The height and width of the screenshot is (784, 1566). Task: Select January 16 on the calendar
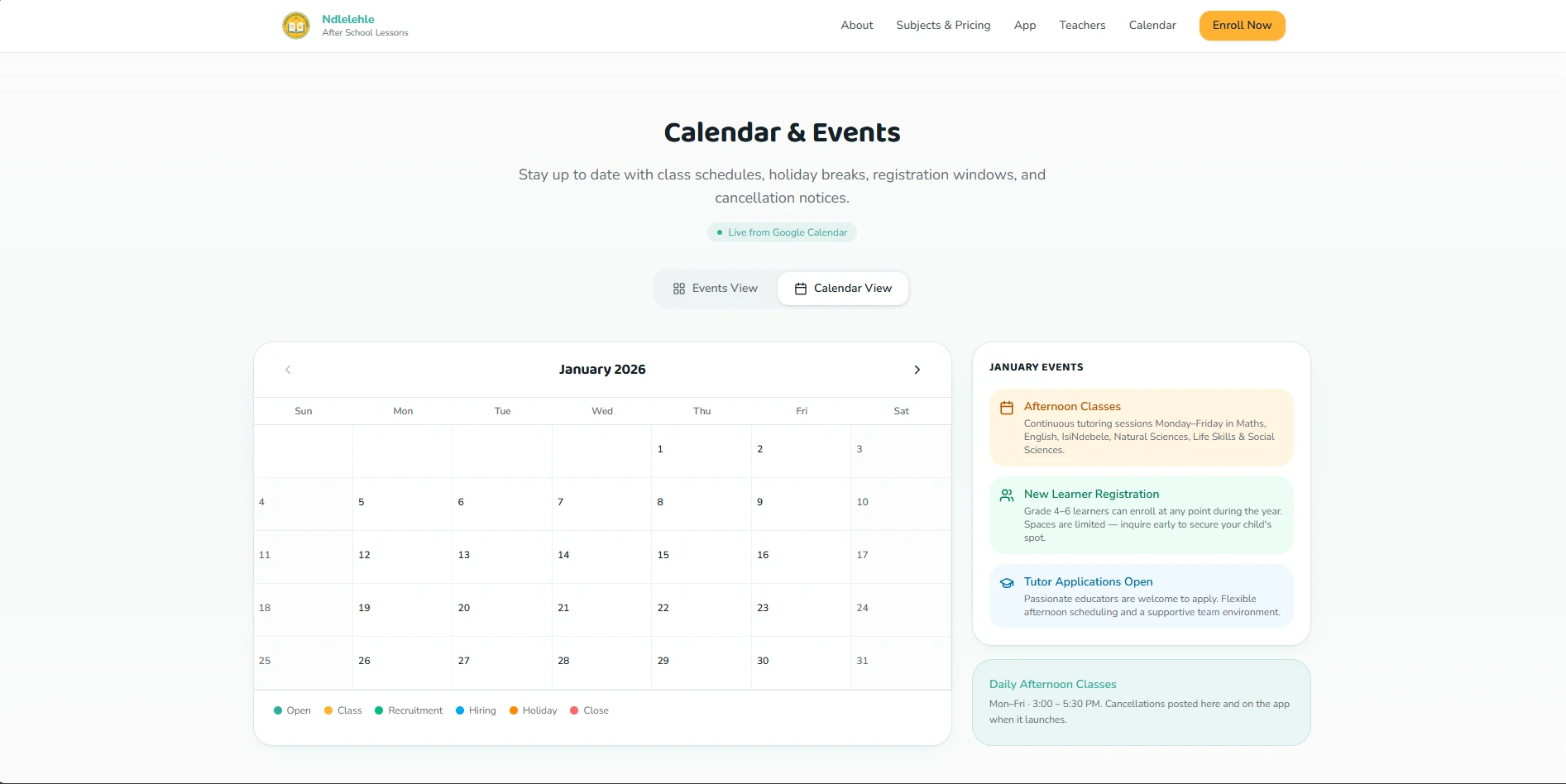pos(801,557)
